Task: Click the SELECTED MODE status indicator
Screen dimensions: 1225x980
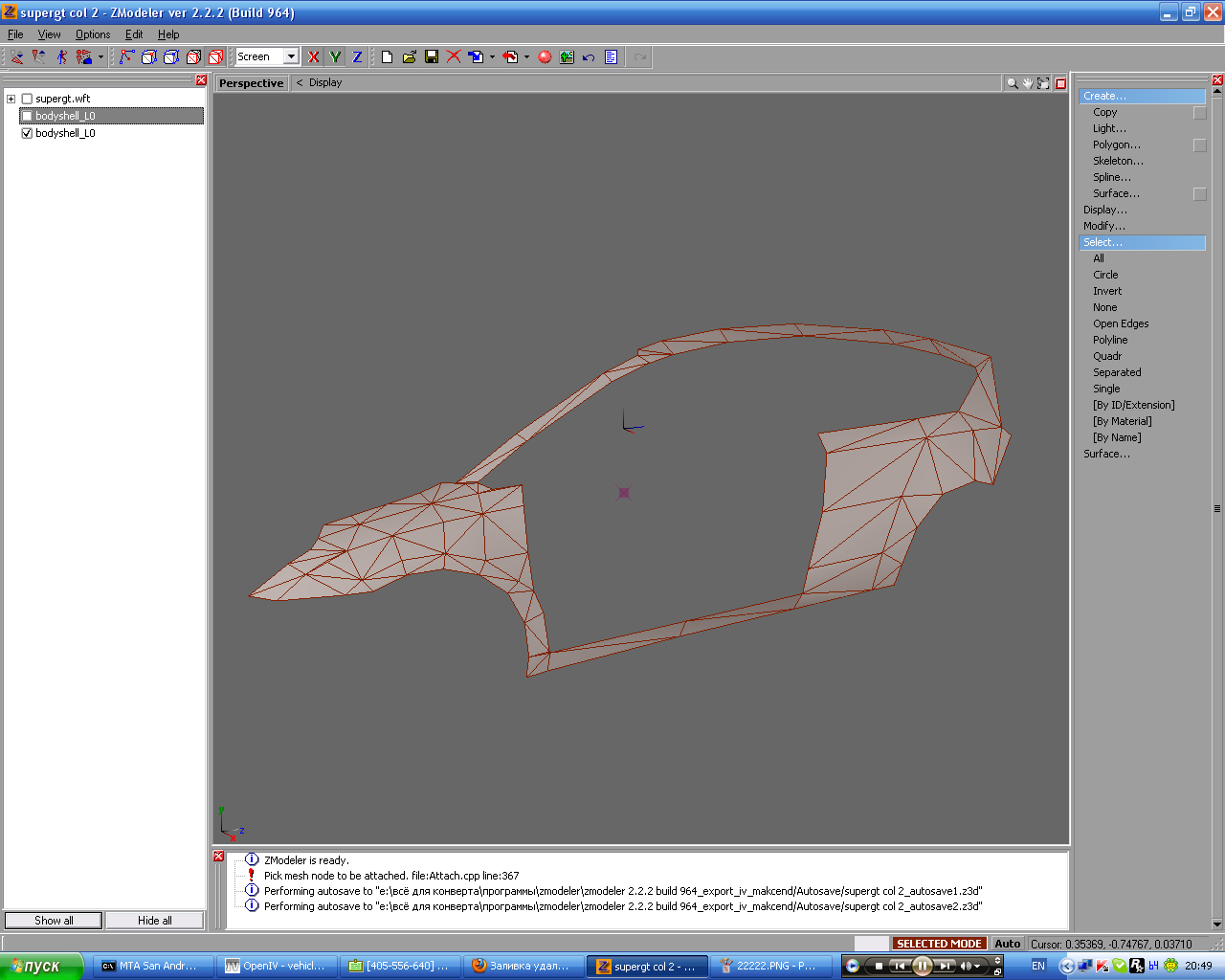Action: point(939,944)
